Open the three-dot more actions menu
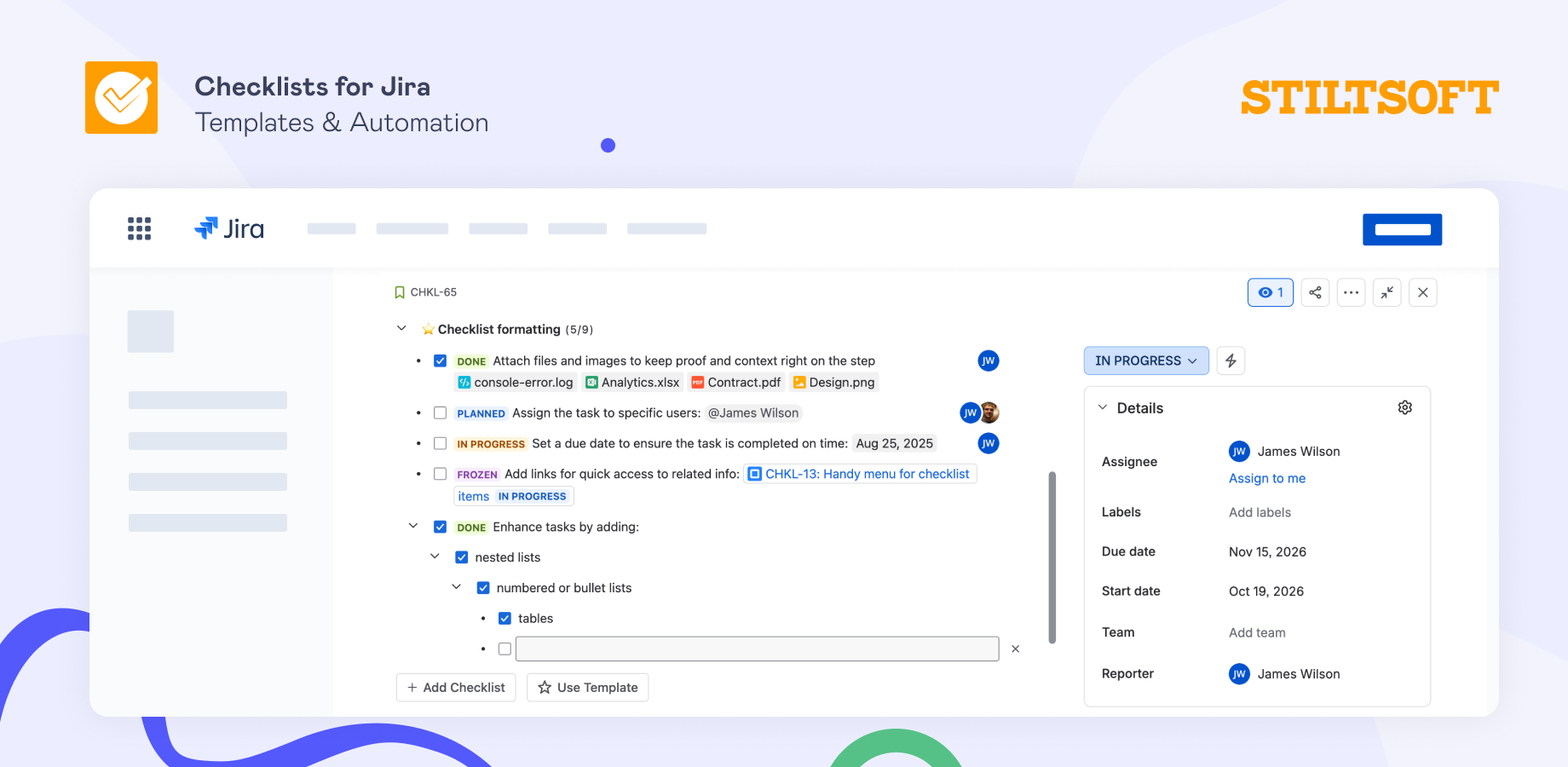Image resolution: width=1568 pixels, height=767 pixels. (1351, 292)
